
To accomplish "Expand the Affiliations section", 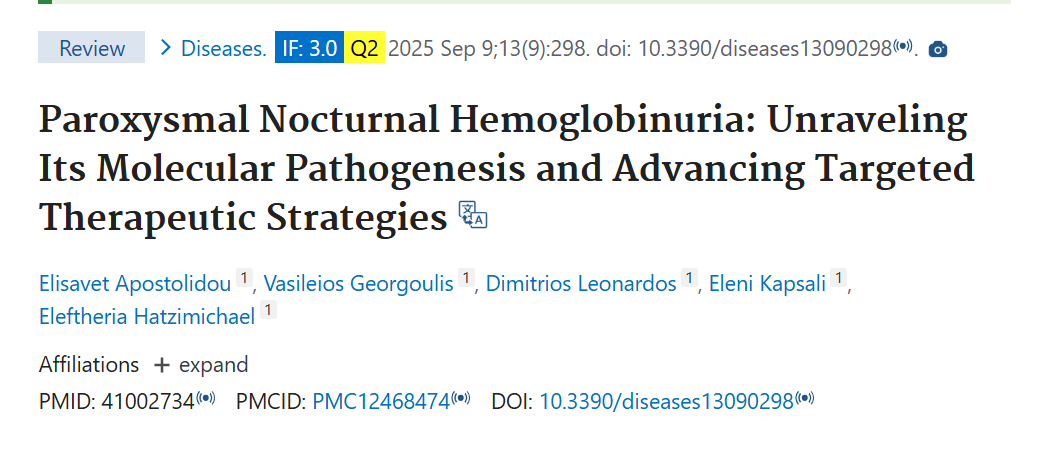I will pyautogui.click(x=200, y=365).
